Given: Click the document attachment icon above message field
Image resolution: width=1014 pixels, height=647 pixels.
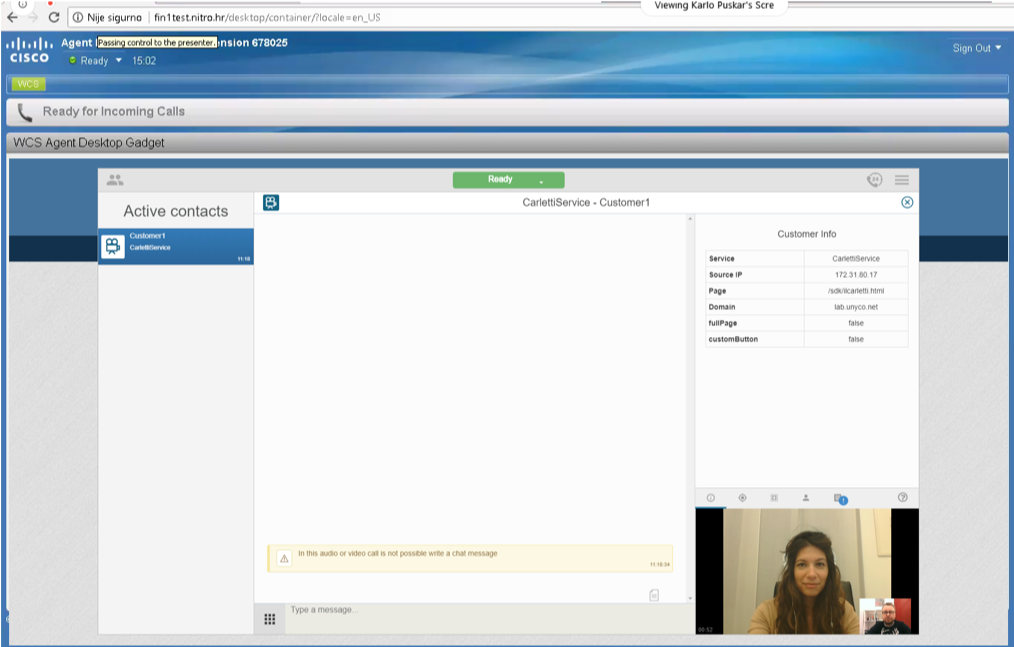Looking at the screenshot, I should click(x=654, y=595).
